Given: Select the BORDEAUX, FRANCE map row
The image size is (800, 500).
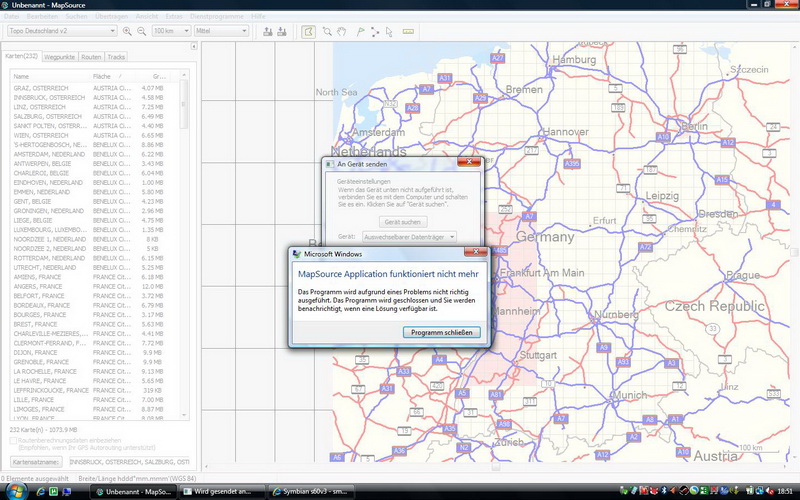Looking at the screenshot, I should coord(94,305).
